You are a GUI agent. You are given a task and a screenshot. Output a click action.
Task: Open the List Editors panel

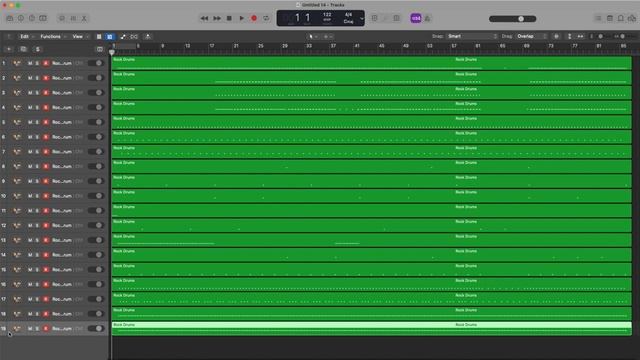(598, 18)
